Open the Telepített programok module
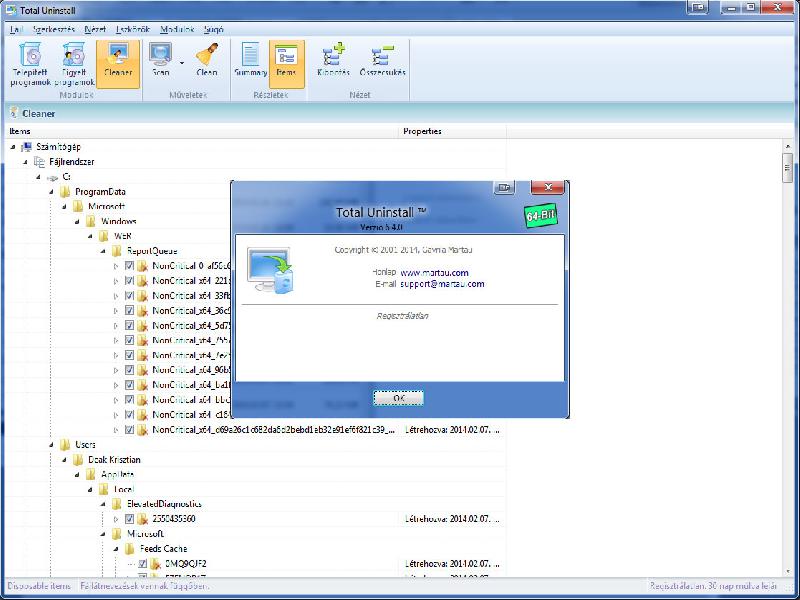 click(31, 65)
